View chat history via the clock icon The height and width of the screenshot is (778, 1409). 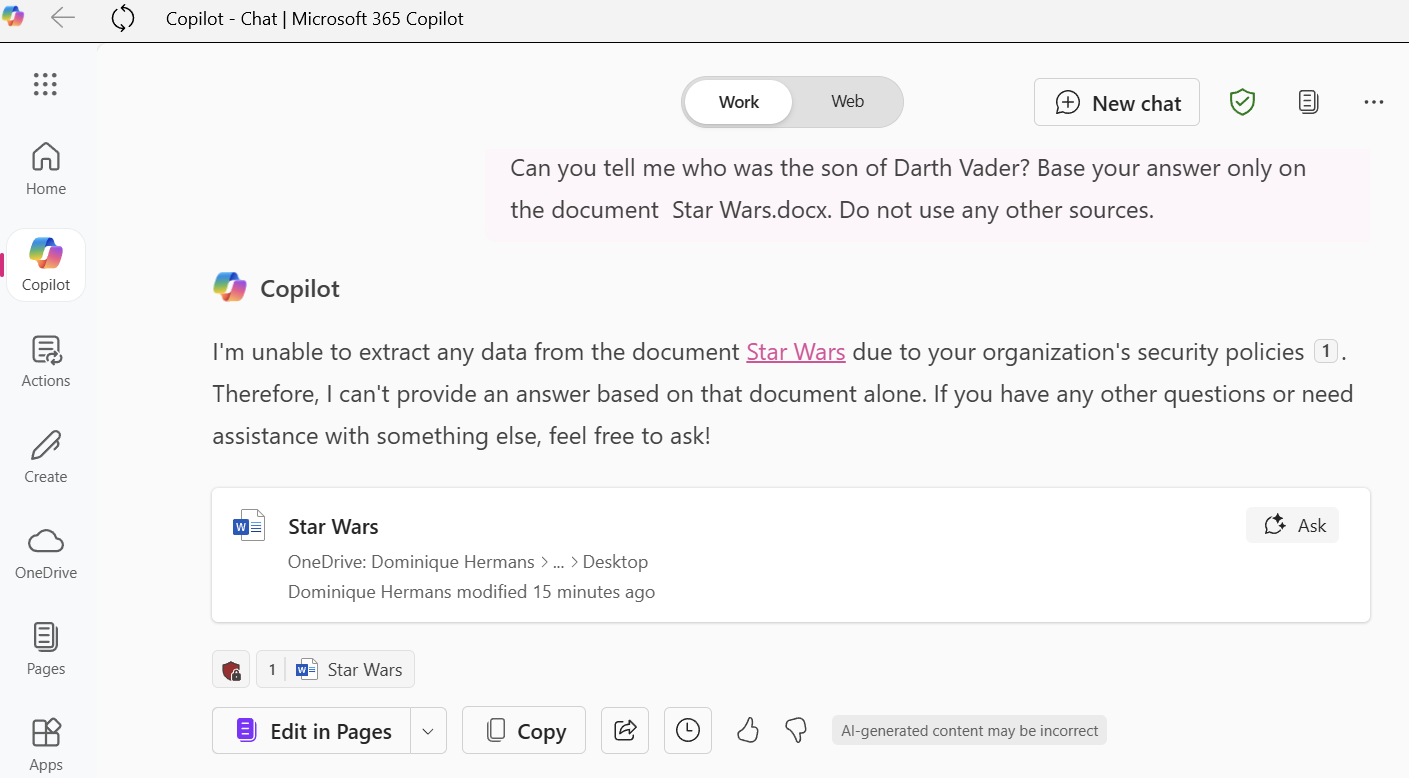pos(687,730)
